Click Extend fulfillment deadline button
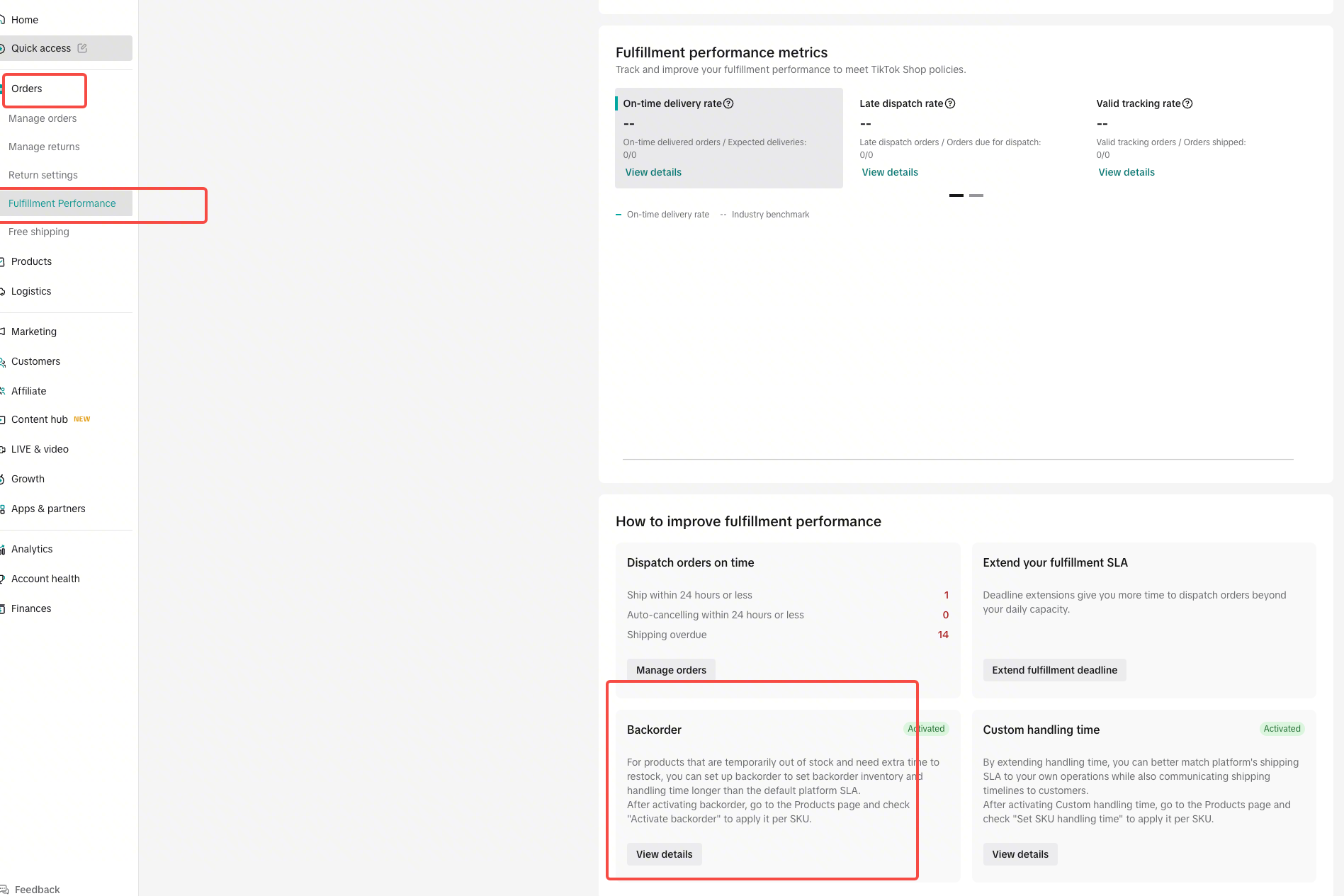The image size is (1344, 896). point(1054,670)
